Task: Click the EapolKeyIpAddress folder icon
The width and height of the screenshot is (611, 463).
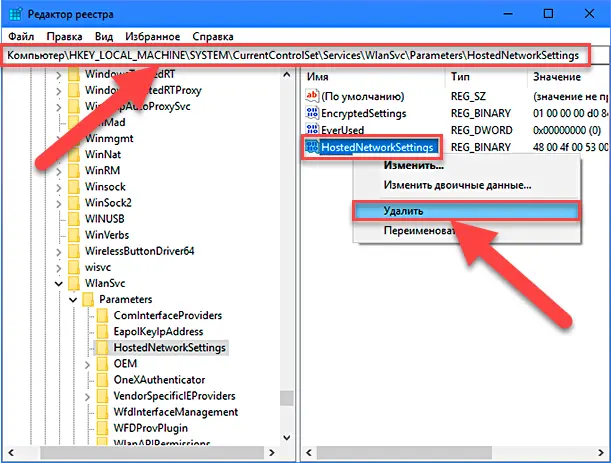Action: pyautogui.click(x=102, y=332)
